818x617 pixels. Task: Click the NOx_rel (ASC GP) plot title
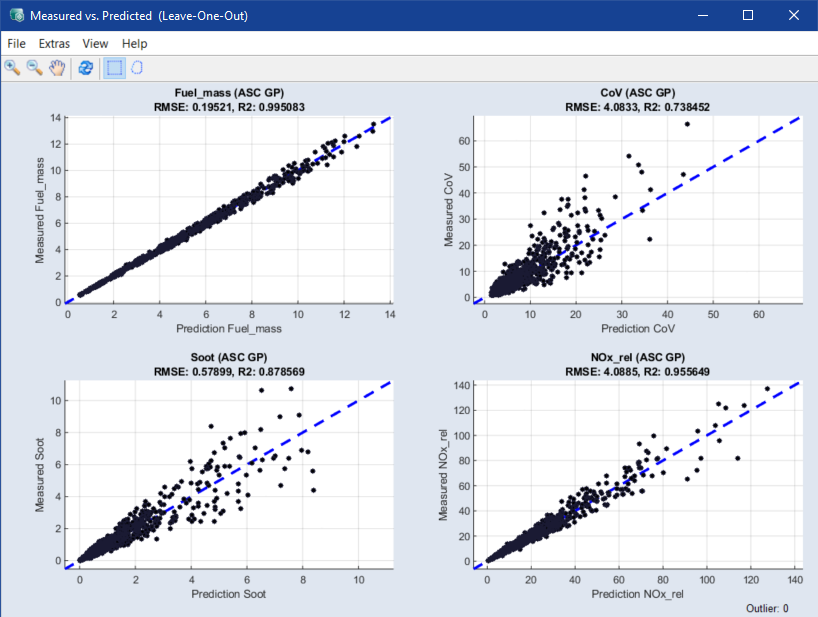[638, 357]
